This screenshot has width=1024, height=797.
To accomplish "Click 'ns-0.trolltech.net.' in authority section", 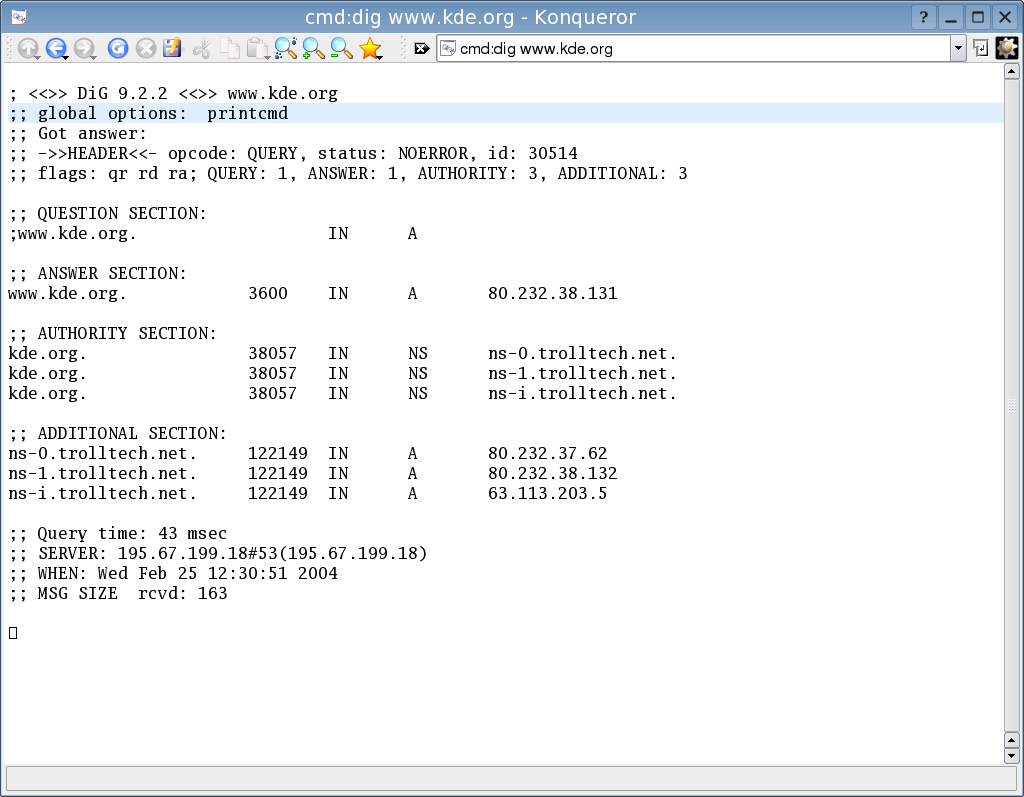I will (x=583, y=353).
